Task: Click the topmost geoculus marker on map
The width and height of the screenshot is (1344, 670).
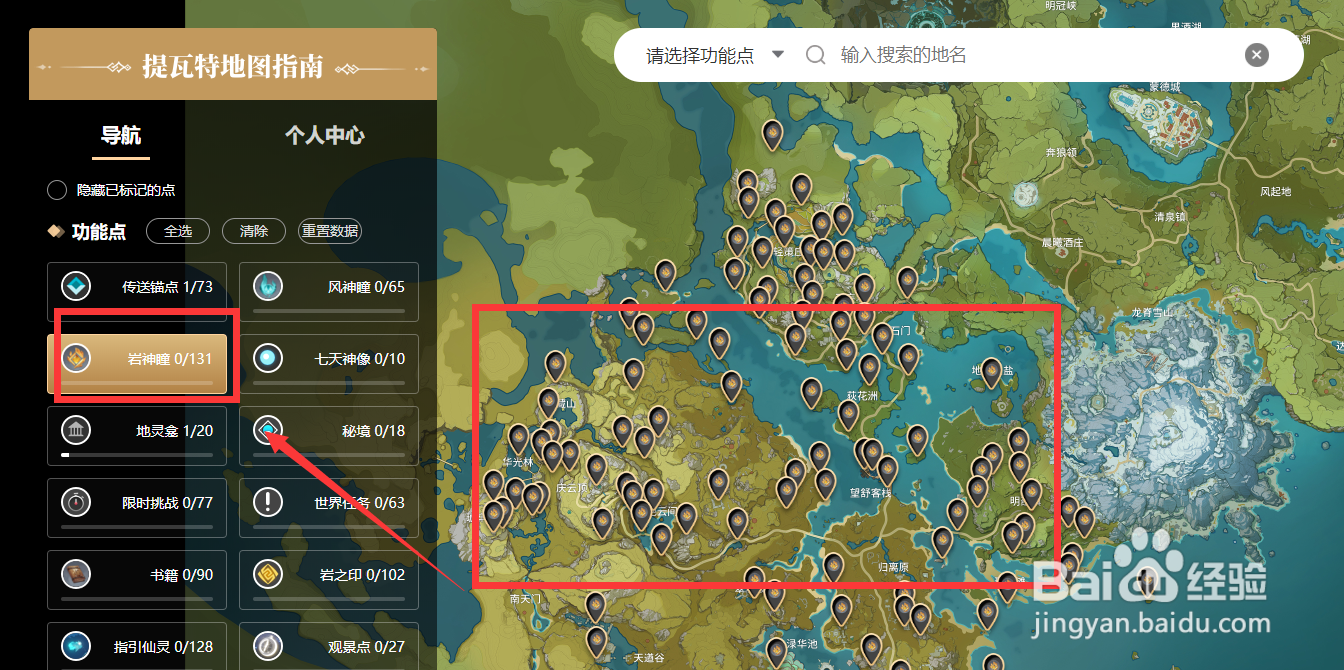Action: [772, 134]
